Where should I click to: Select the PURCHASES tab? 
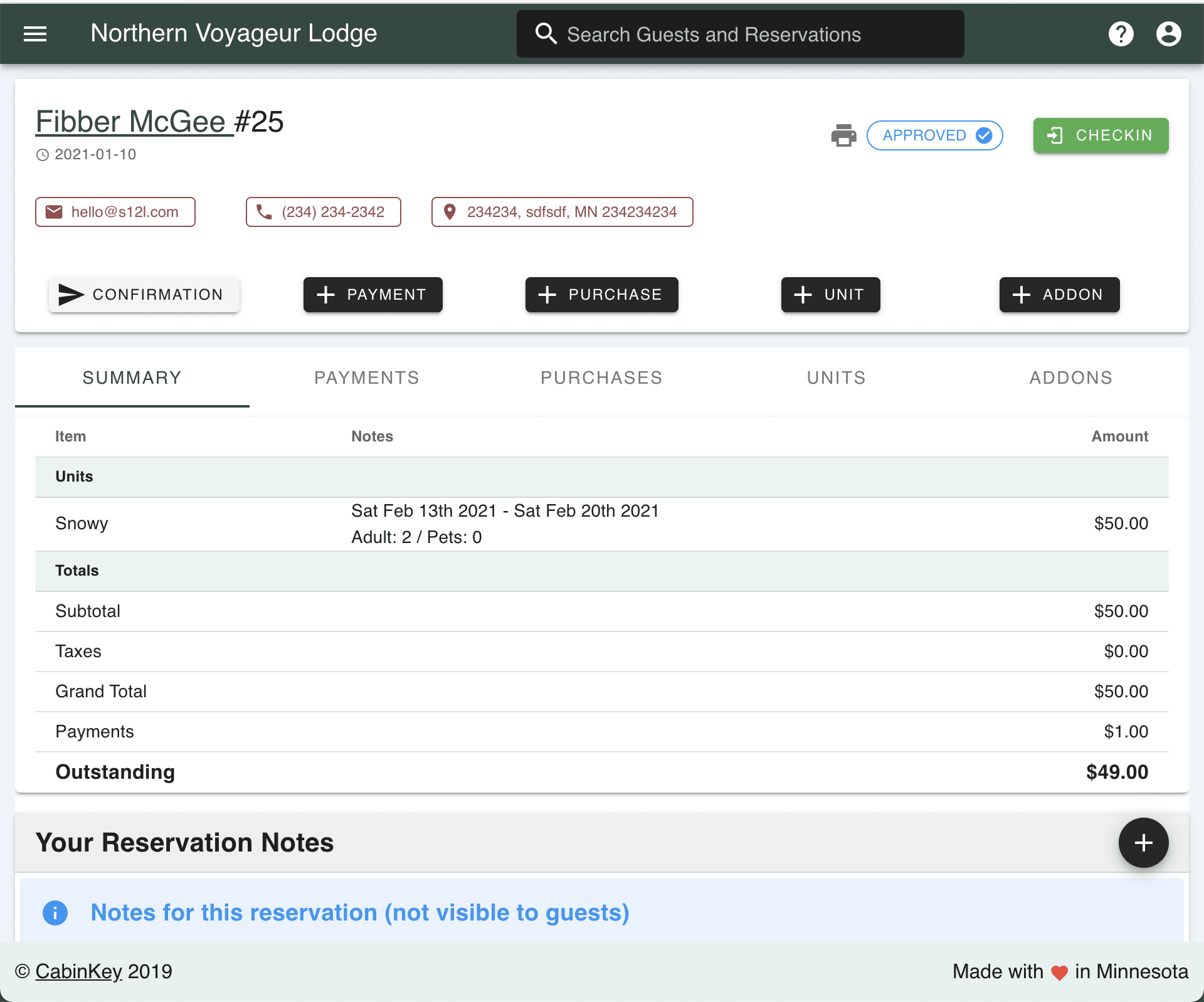(601, 377)
